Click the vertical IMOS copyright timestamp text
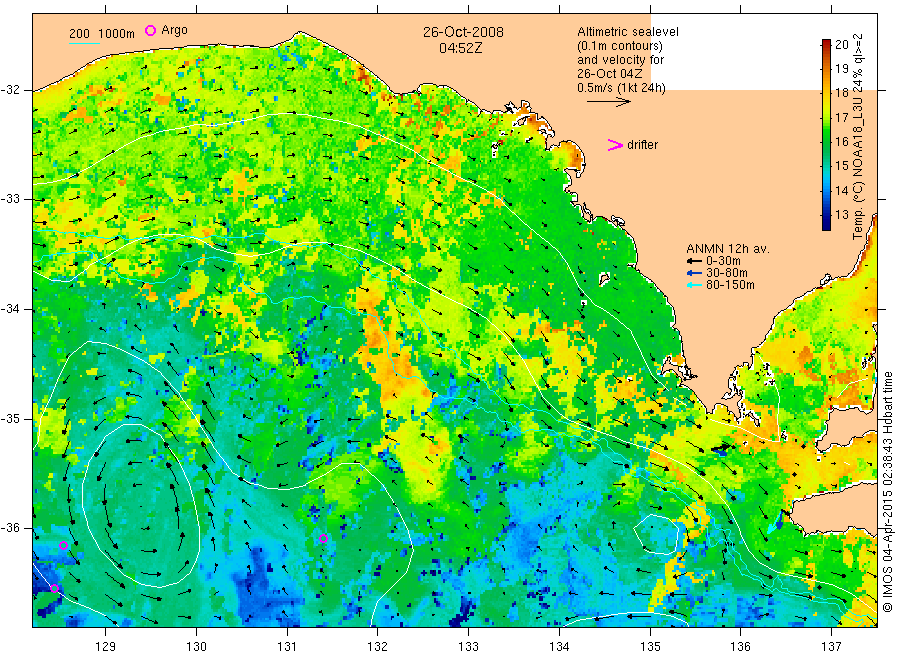 pos(888,491)
